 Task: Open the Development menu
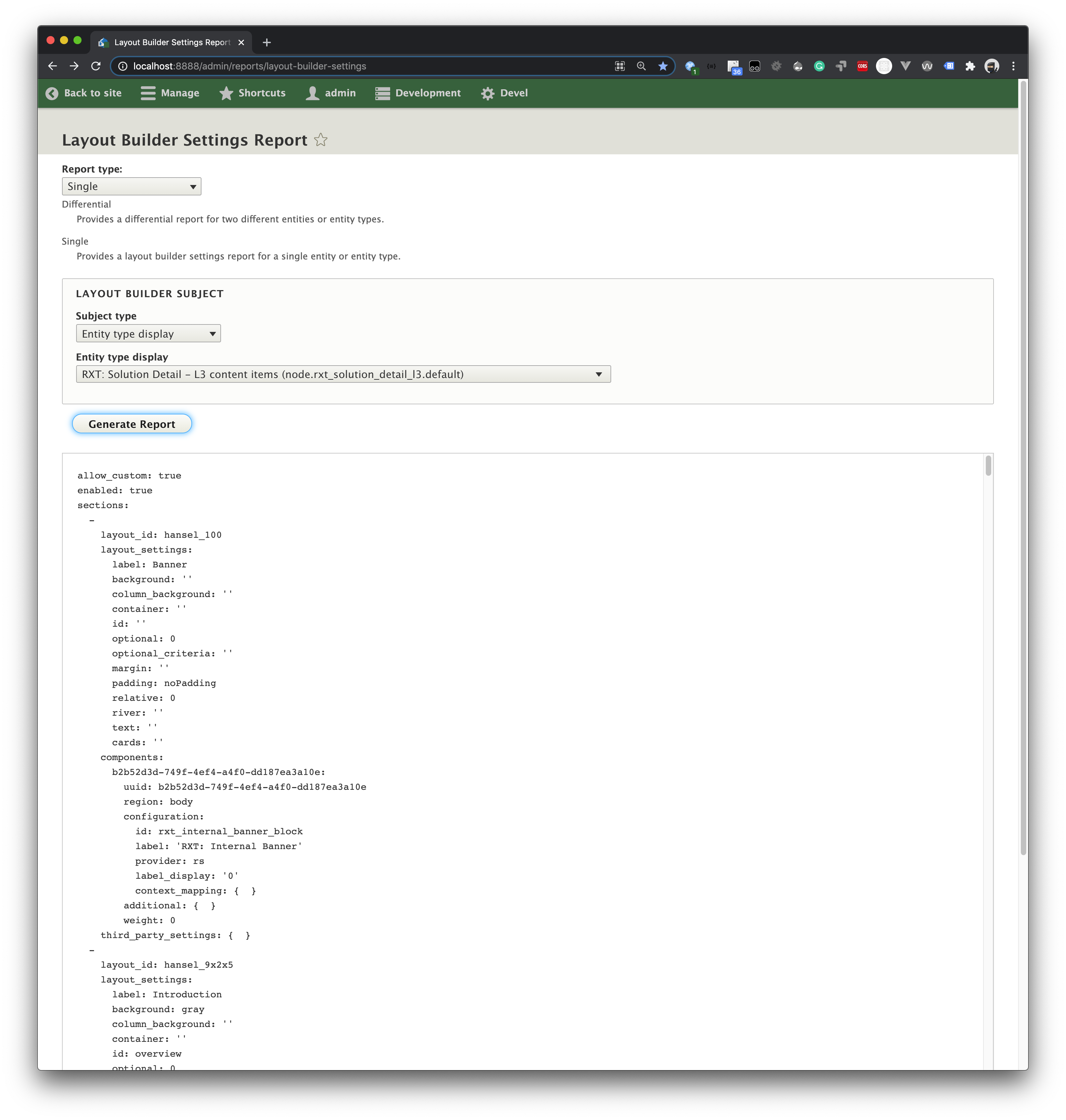(418, 93)
